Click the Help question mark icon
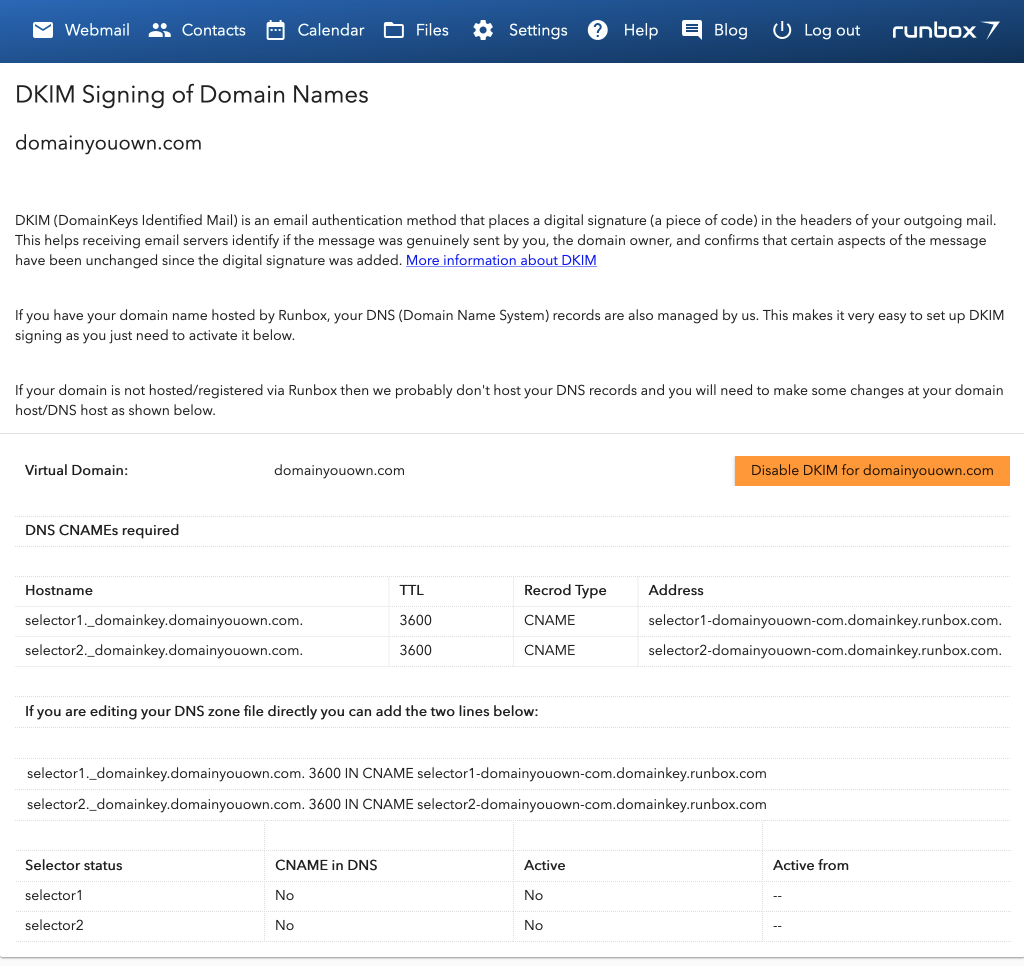The width and height of the screenshot is (1024, 966). 598,30
